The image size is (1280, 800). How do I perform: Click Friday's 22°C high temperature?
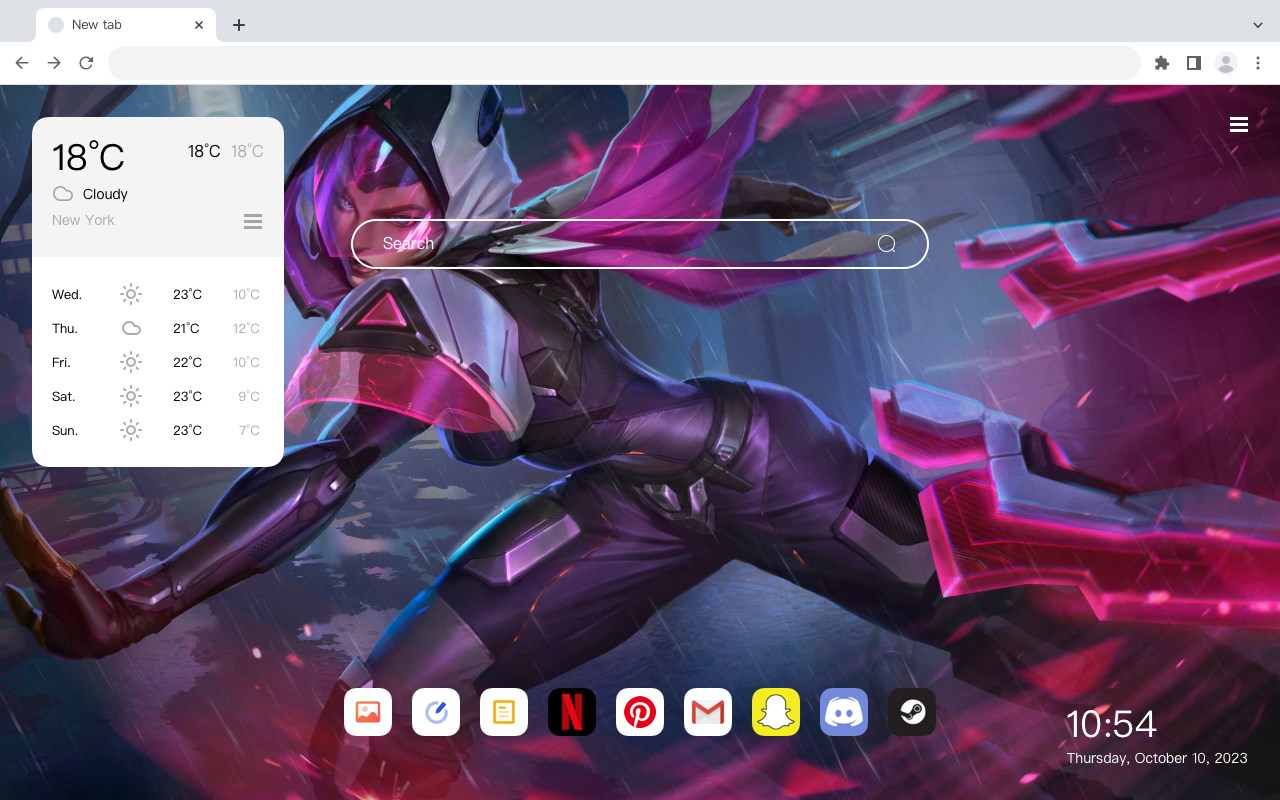pyautogui.click(x=188, y=362)
